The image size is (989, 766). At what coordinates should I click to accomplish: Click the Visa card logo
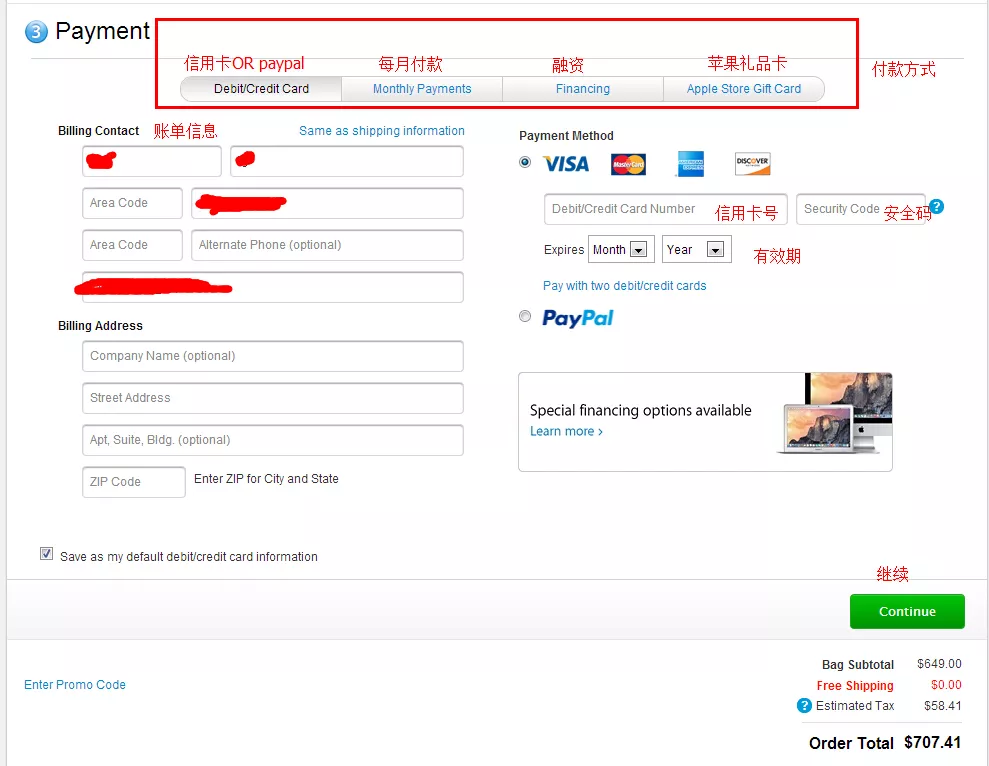(x=566, y=164)
